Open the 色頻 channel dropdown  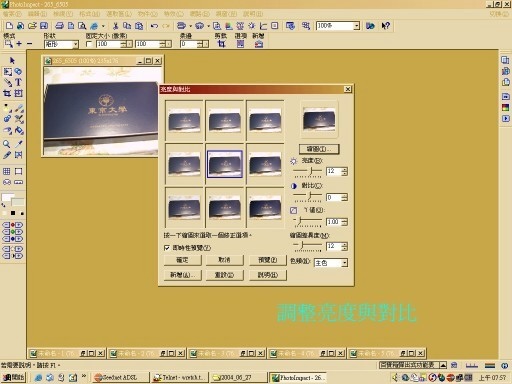pos(331,263)
